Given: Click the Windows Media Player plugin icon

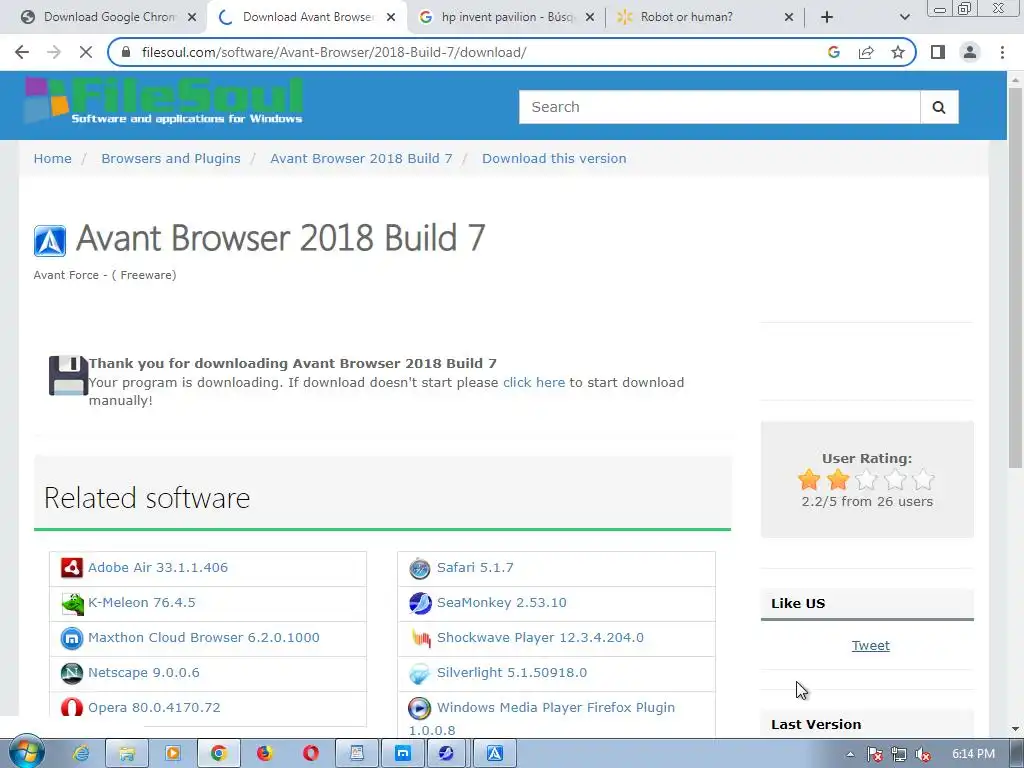Looking at the screenshot, I should 420,708.
